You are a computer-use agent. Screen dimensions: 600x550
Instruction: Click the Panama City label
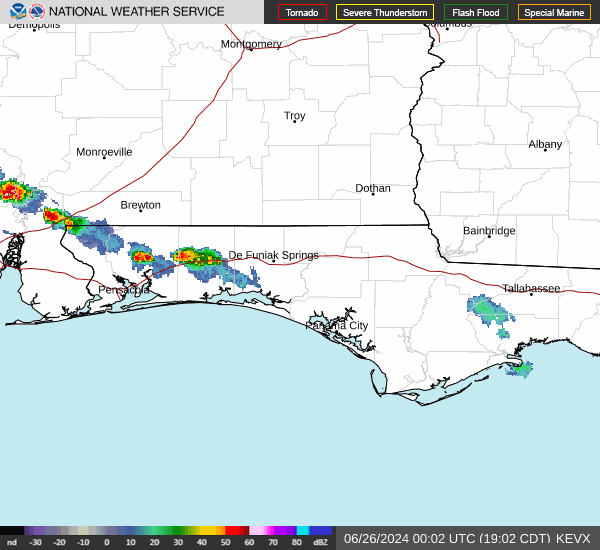337,325
